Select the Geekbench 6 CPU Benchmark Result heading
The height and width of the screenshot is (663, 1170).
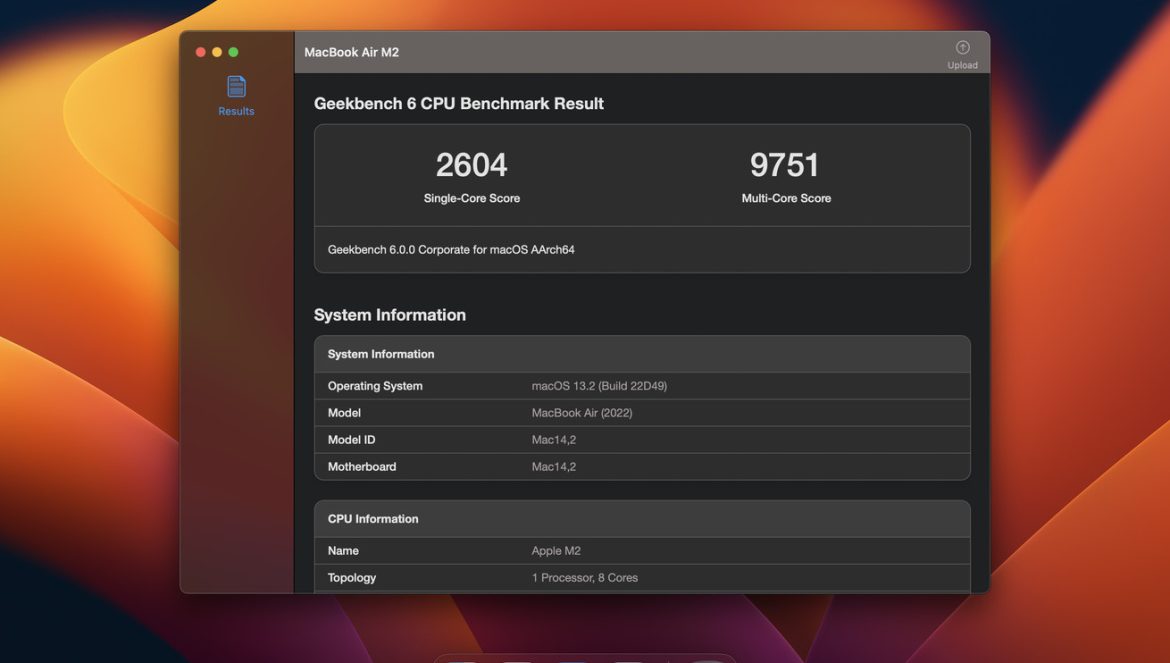pyautogui.click(x=459, y=104)
